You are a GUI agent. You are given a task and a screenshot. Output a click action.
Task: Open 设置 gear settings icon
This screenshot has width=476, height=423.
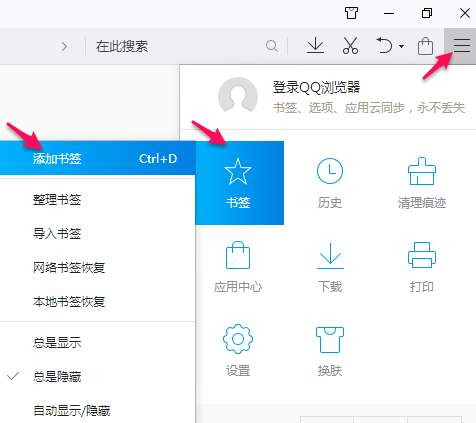click(x=238, y=350)
